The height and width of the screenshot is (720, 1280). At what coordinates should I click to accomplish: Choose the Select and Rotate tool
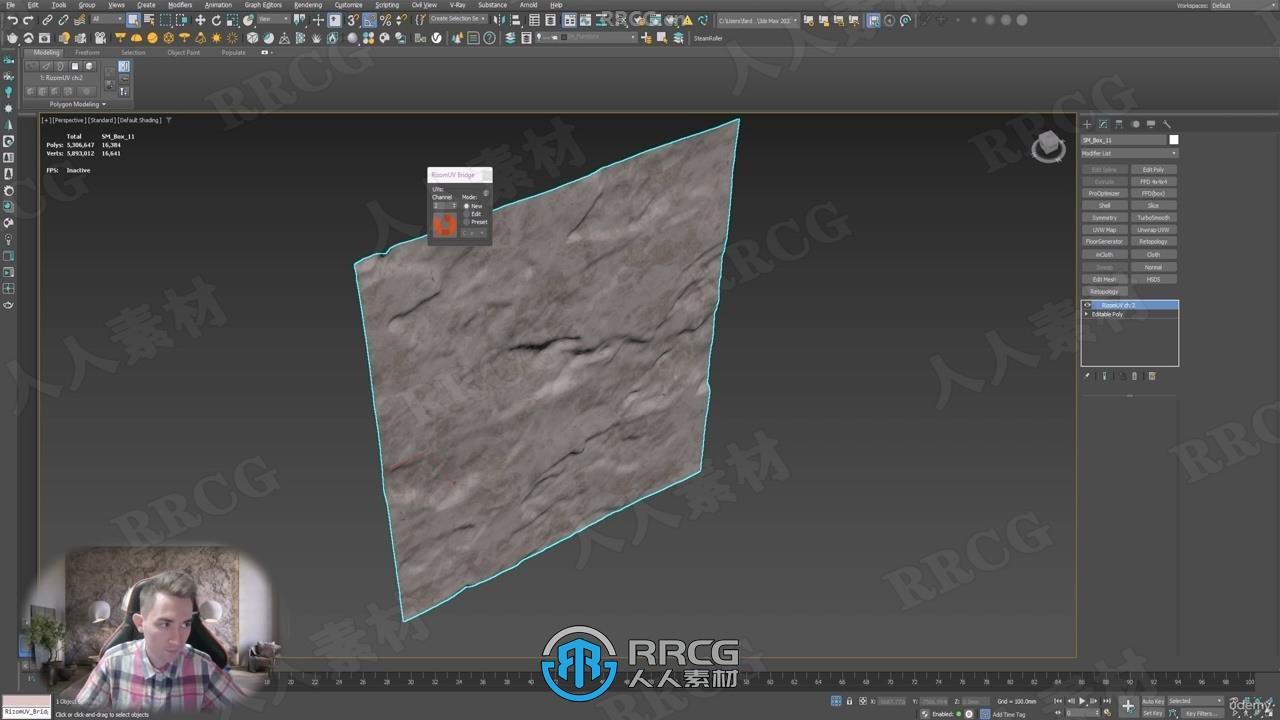click(x=216, y=20)
